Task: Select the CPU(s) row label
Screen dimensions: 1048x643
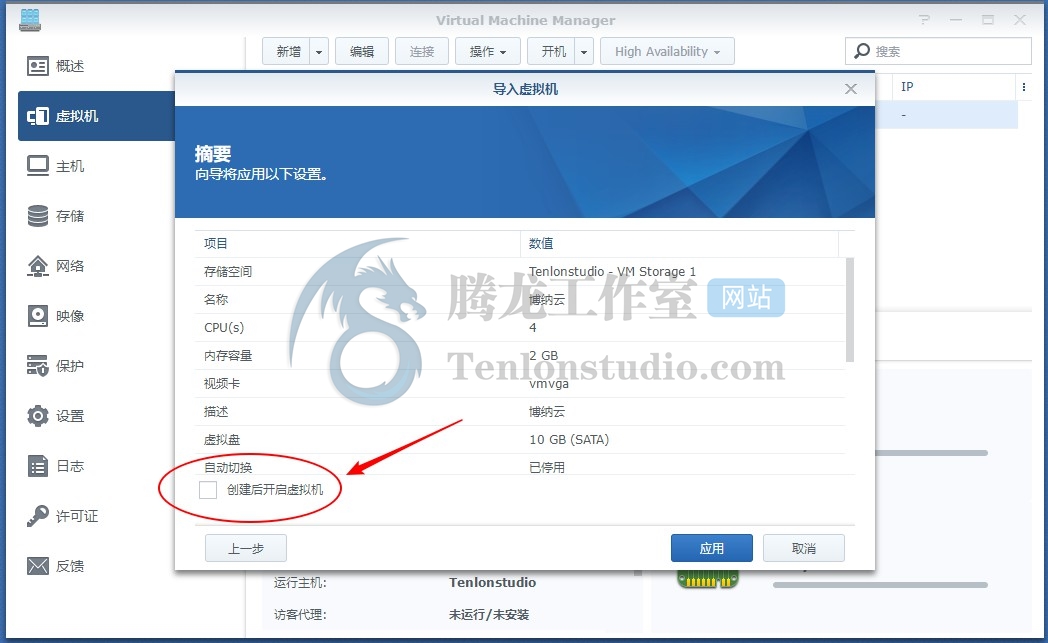Action: [224, 328]
